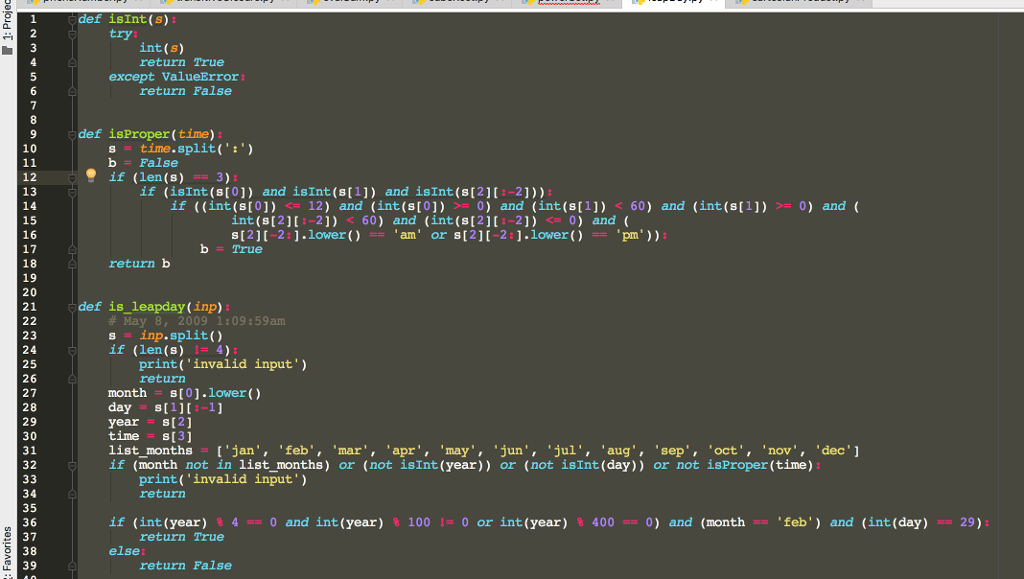The image size is (1024, 579).
Task: Click line number 7 in the gutter
Action: [33, 106]
